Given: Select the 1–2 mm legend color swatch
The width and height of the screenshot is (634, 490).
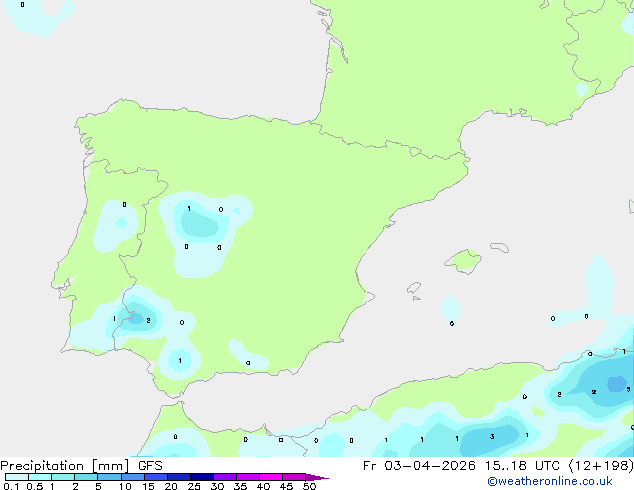Looking at the screenshot, I should click(63, 477).
